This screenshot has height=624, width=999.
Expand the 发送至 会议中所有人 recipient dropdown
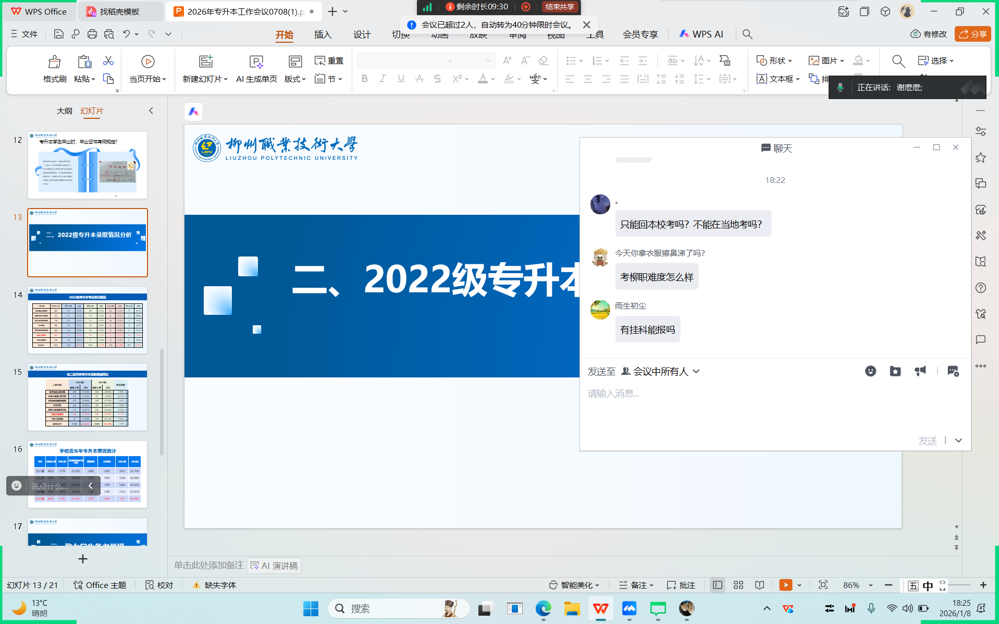click(x=661, y=371)
